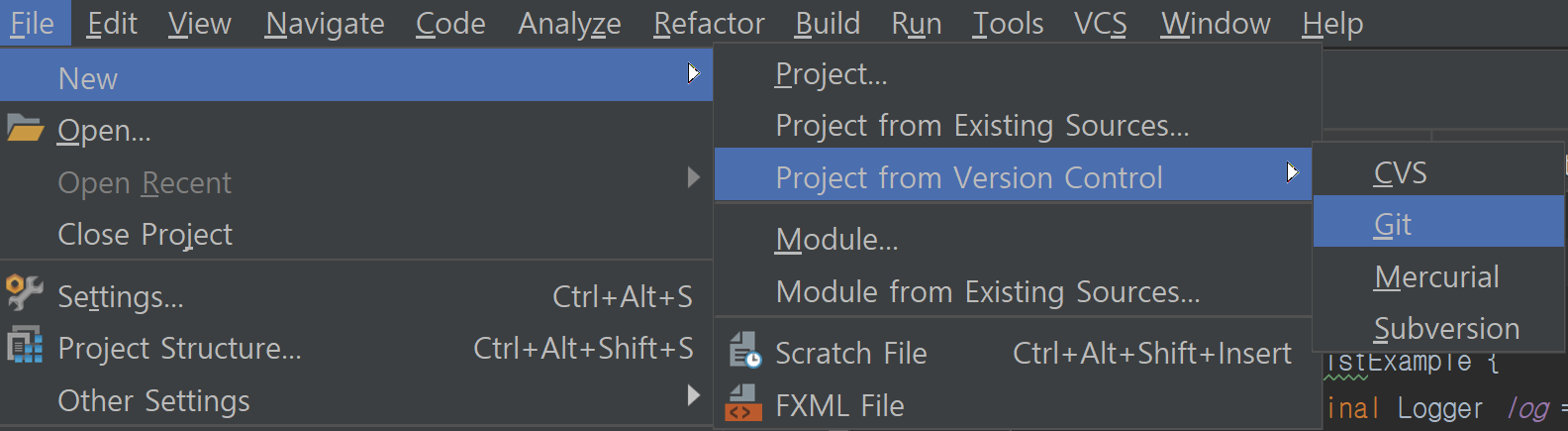The width and height of the screenshot is (1568, 431).
Task: Open the VCS menu in menu bar
Action: (1100, 23)
